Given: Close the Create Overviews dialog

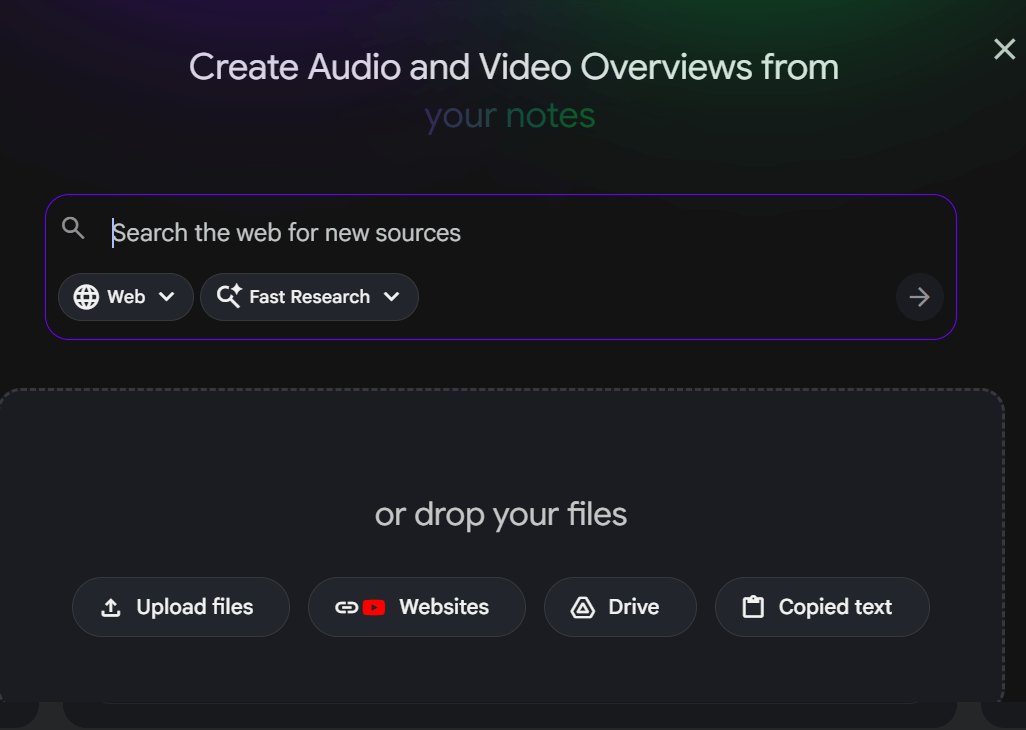Looking at the screenshot, I should 1004,48.
